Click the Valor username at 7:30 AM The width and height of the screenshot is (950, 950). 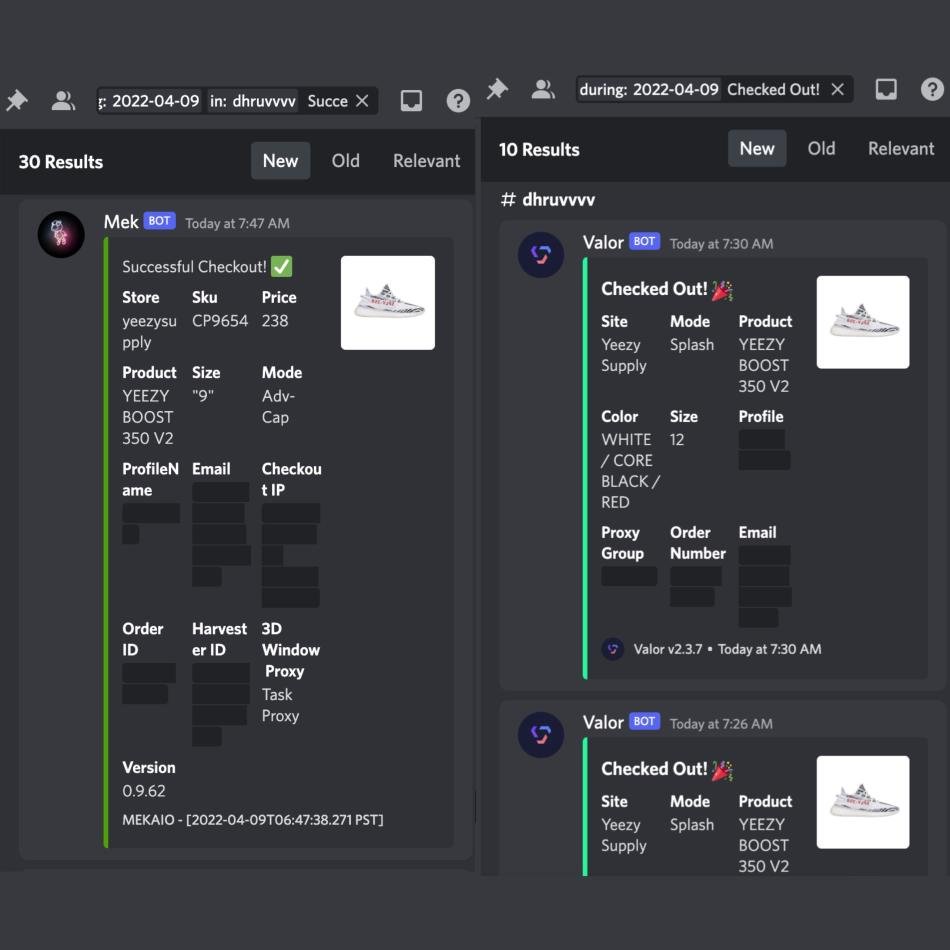pyautogui.click(x=603, y=242)
